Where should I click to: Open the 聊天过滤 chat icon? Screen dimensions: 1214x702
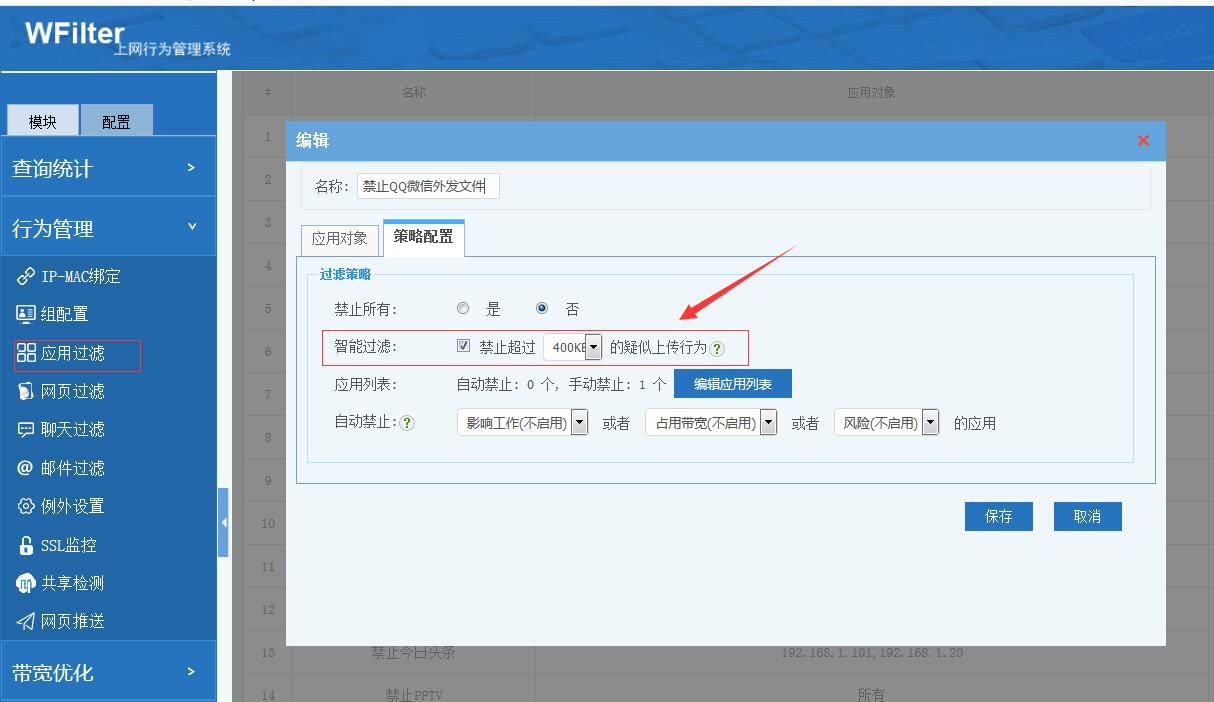26,430
